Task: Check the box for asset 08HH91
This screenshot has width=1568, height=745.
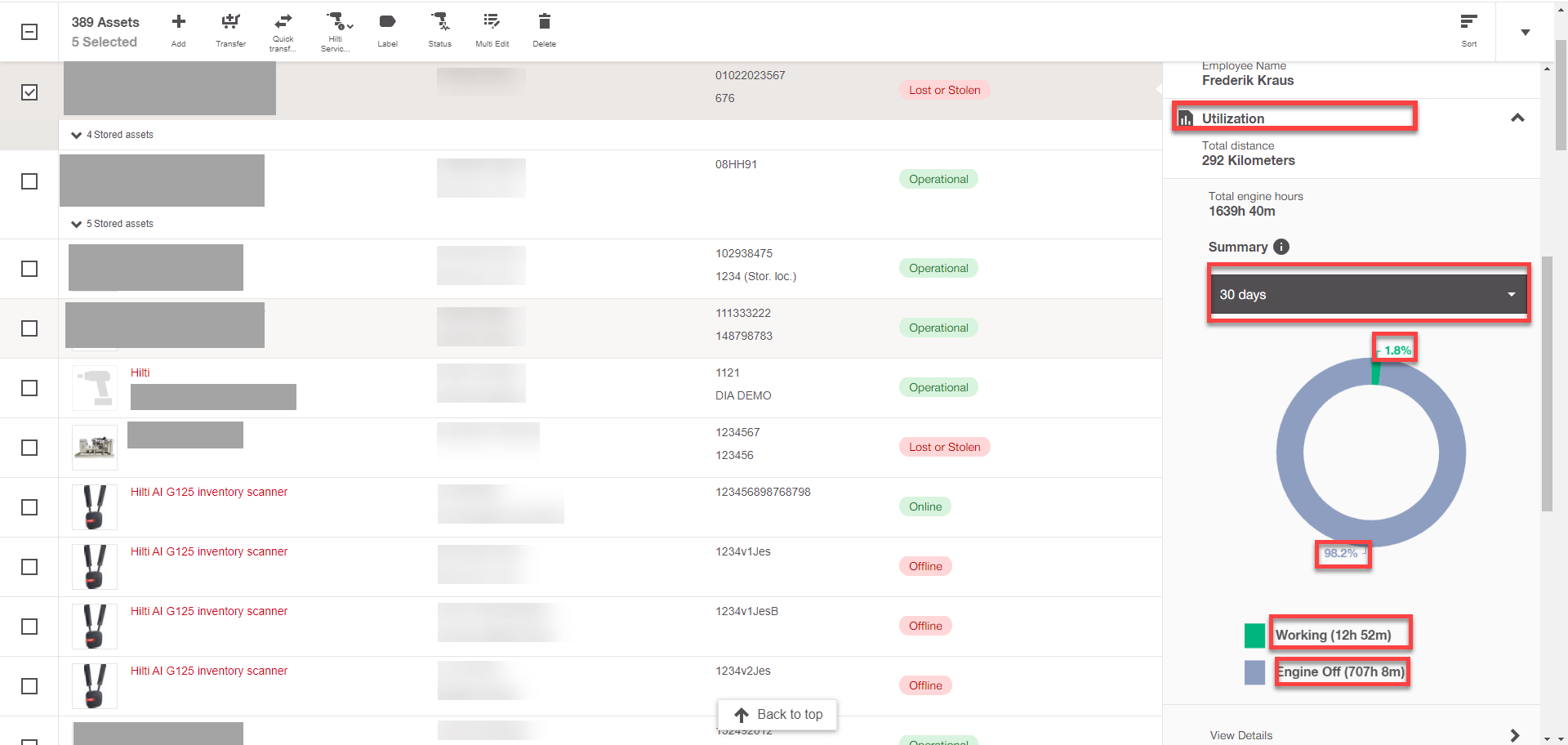Action: [29, 181]
